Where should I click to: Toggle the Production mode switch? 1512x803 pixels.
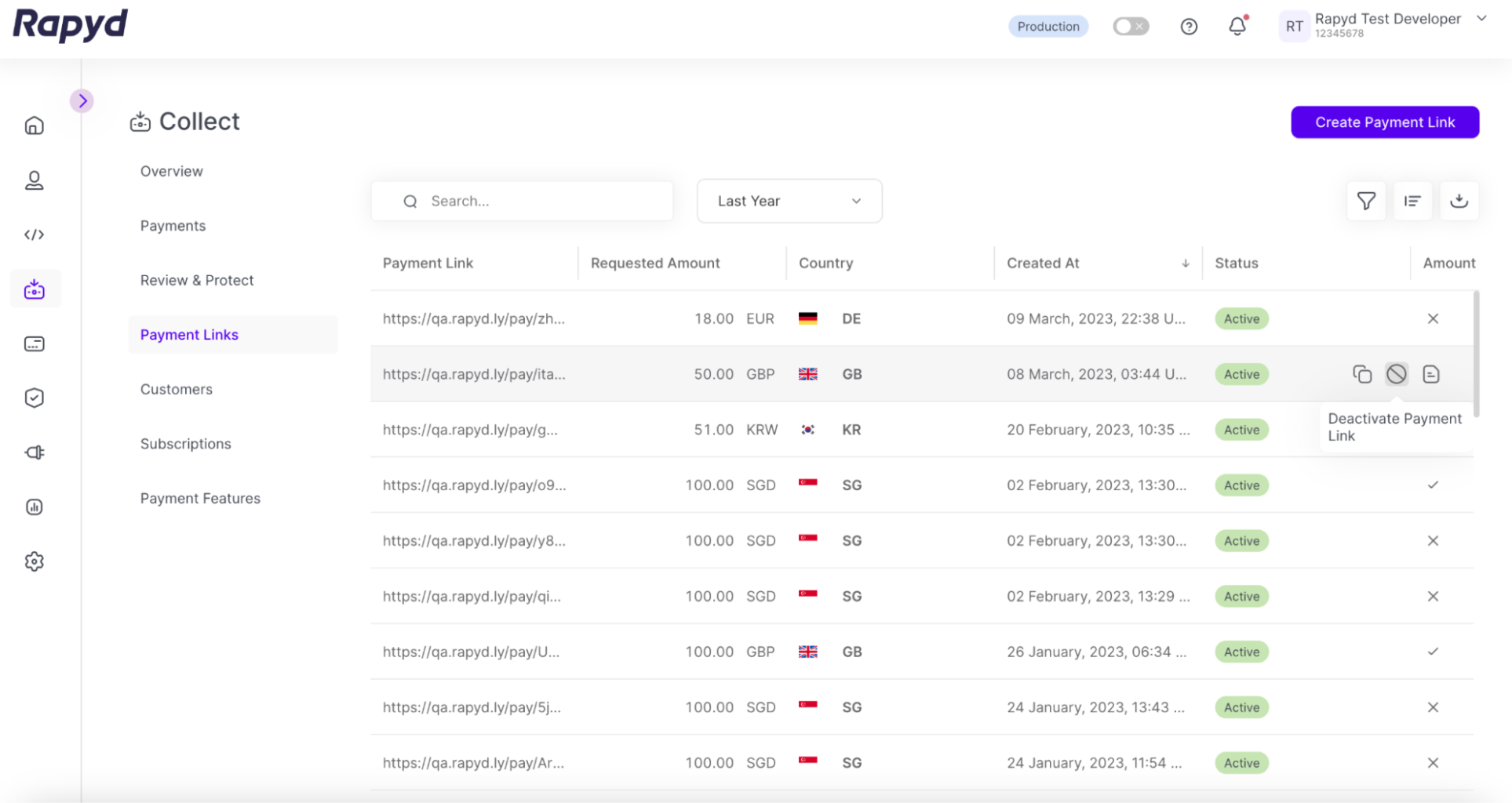click(1131, 26)
